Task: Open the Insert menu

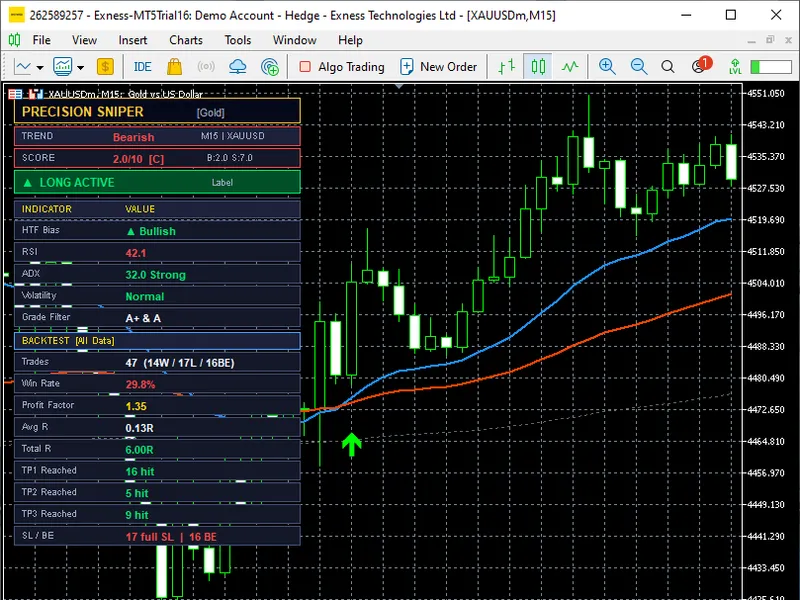Action: [x=133, y=40]
